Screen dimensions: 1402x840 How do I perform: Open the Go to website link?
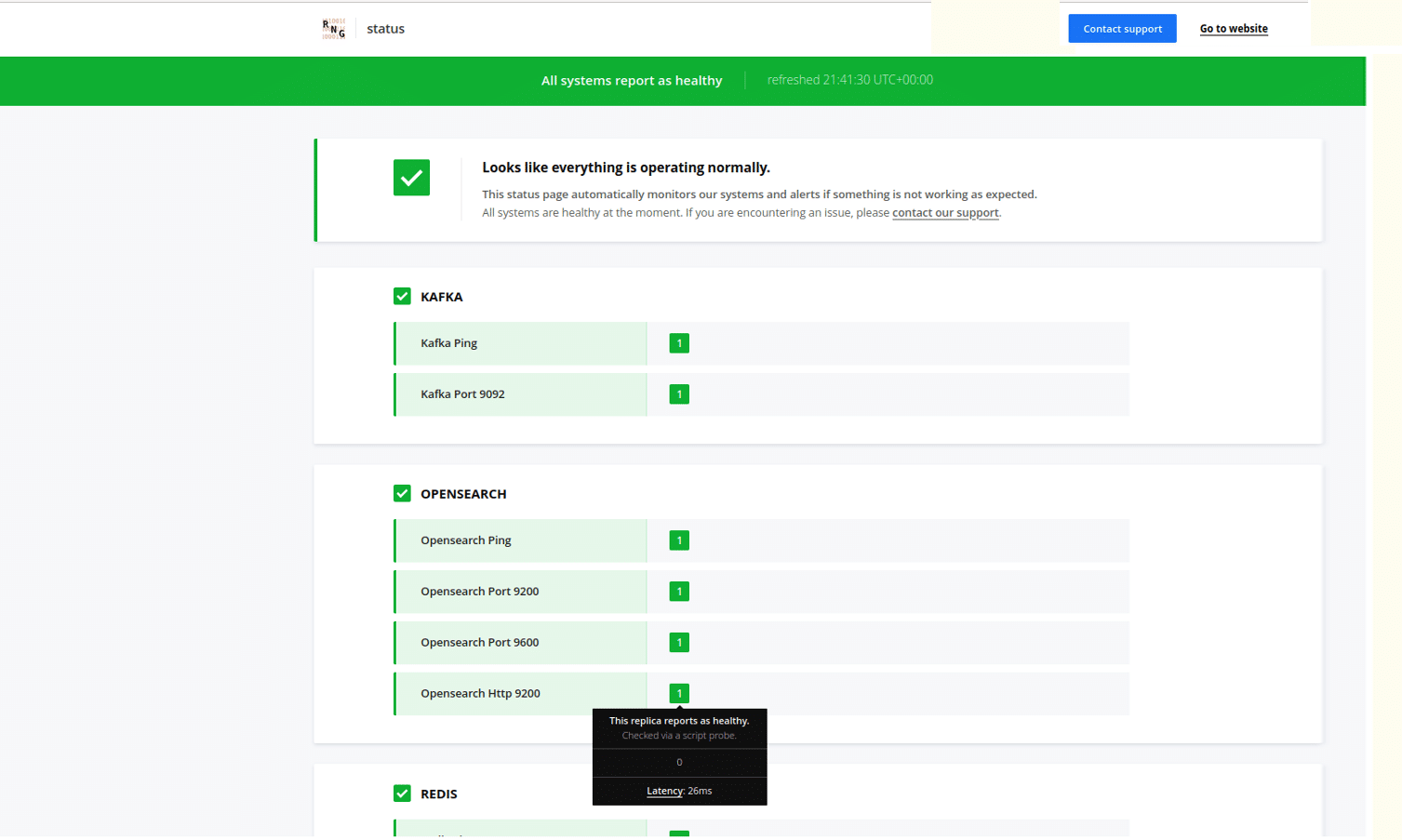point(1233,29)
